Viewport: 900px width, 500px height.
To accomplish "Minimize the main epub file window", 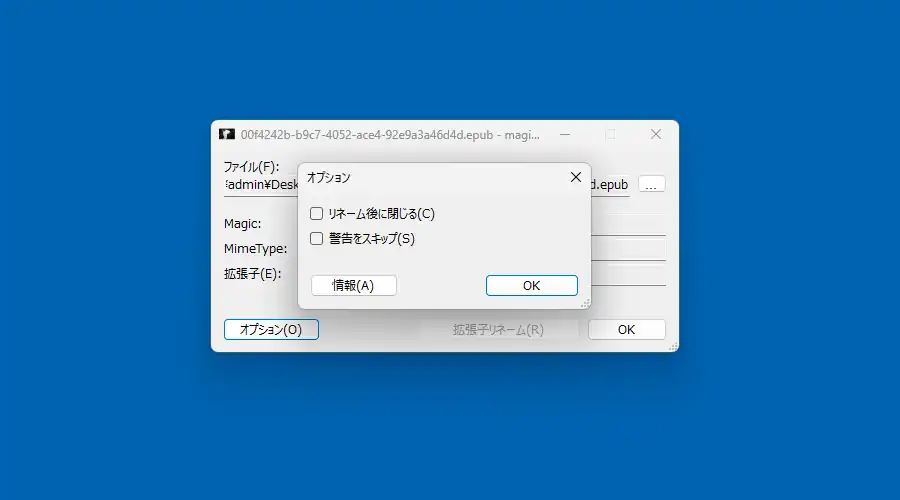I will [x=565, y=134].
